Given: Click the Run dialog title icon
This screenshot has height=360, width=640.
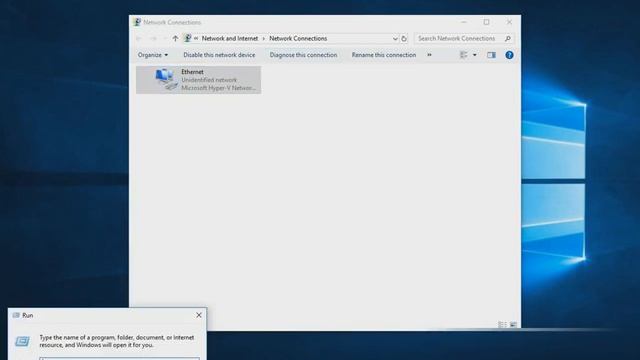Looking at the screenshot, I should [16, 315].
